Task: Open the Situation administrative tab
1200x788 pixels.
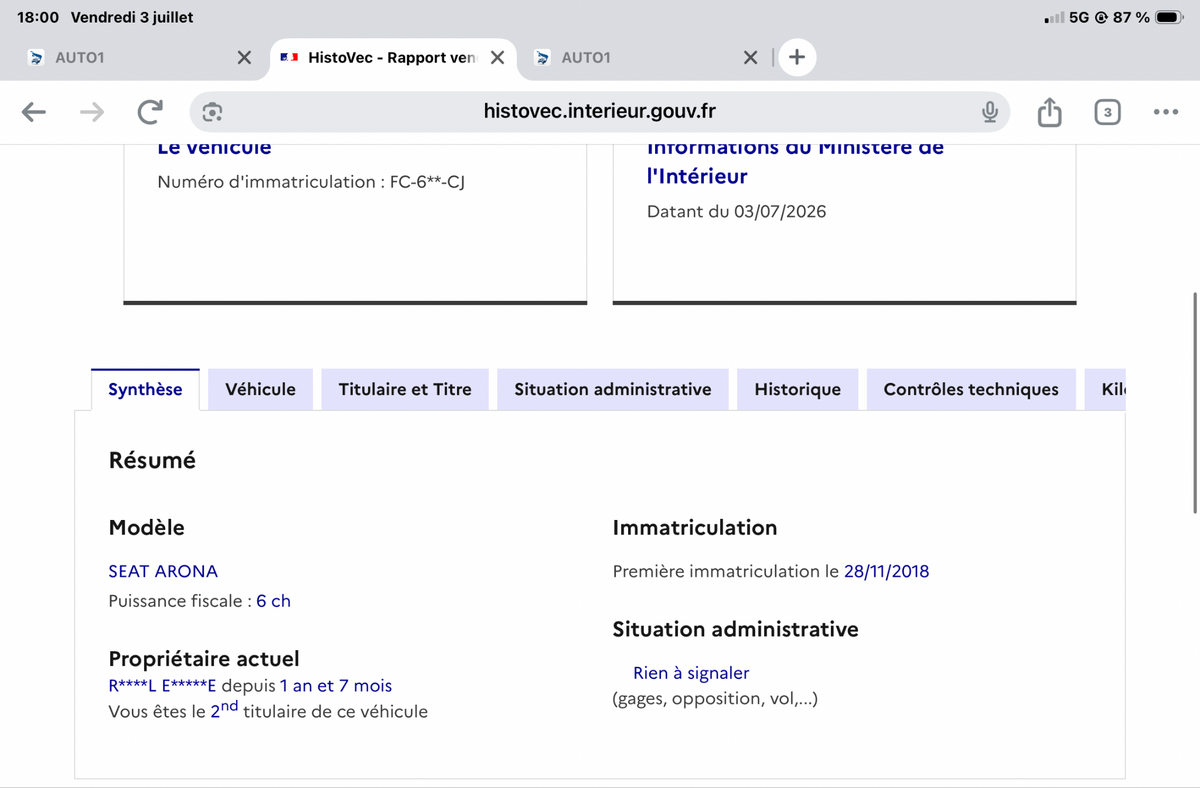Action: point(613,389)
